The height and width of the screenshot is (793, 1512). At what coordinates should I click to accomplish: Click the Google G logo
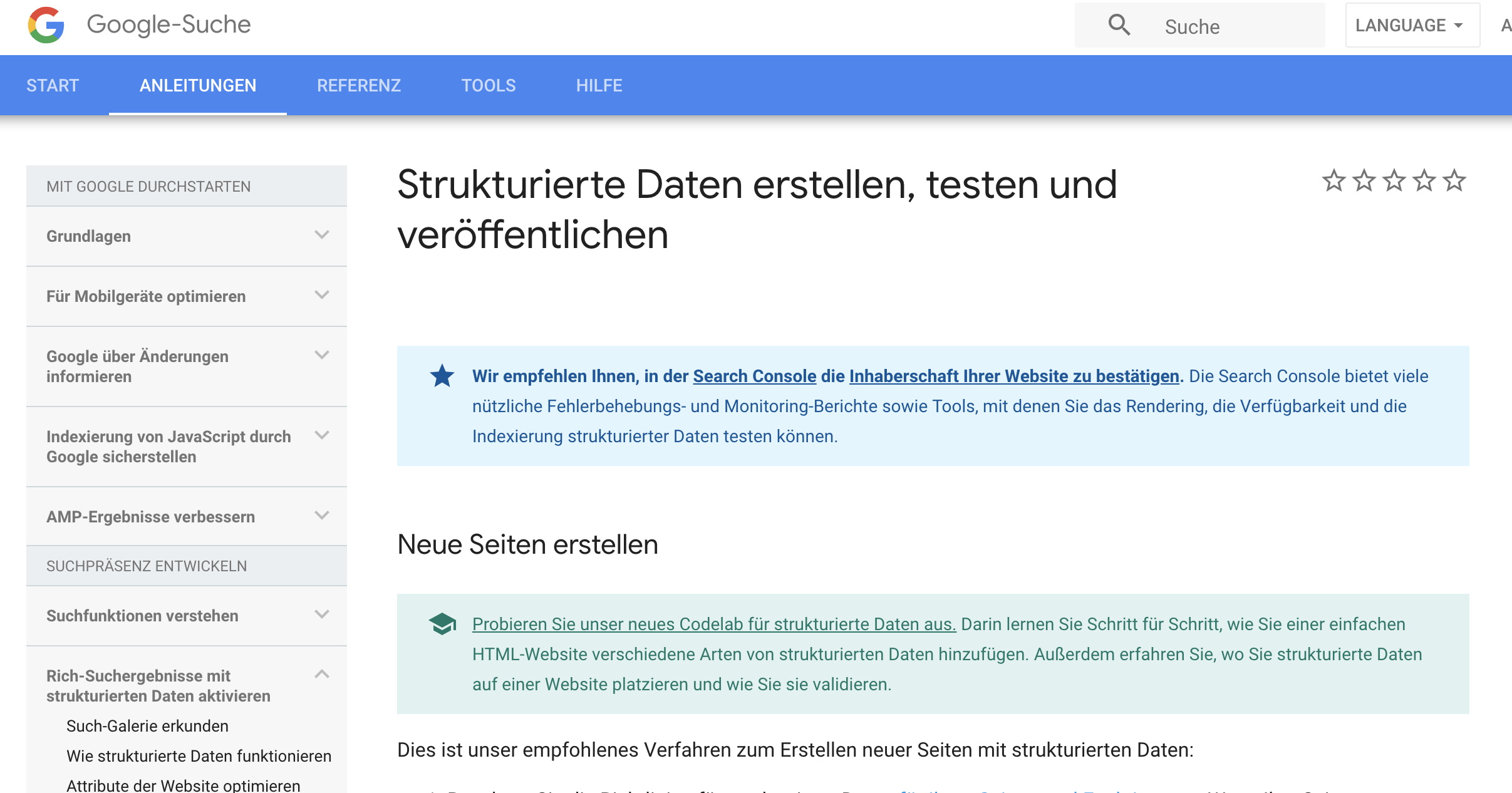(46, 25)
